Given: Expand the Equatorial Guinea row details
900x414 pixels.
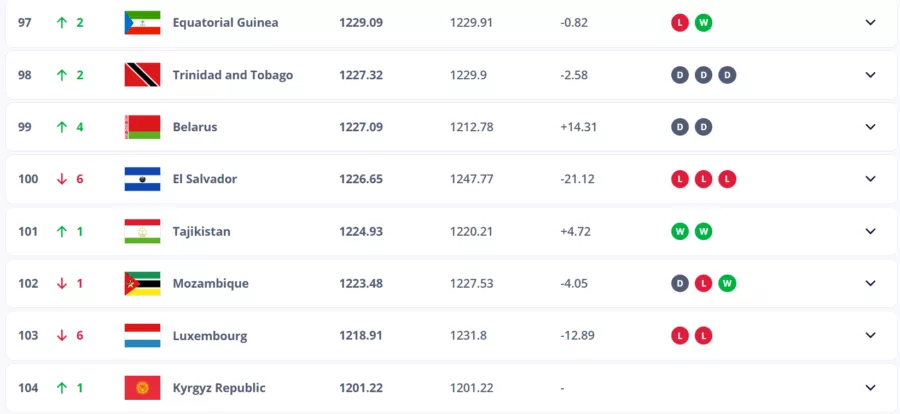Looking at the screenshot, I should 870,22.
